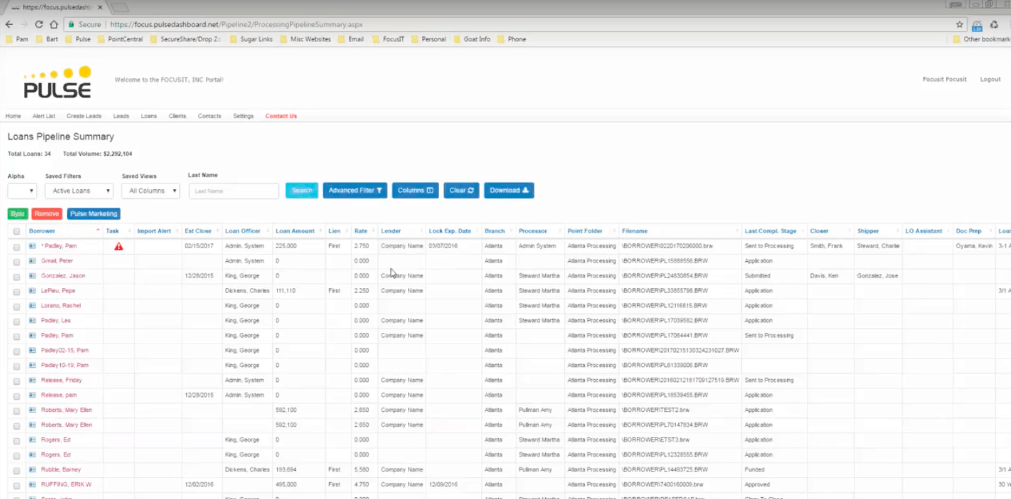This screenshot has width=1011, height=499.
Task: Open the Pam bookmarks folder
Action: [17, 39]
